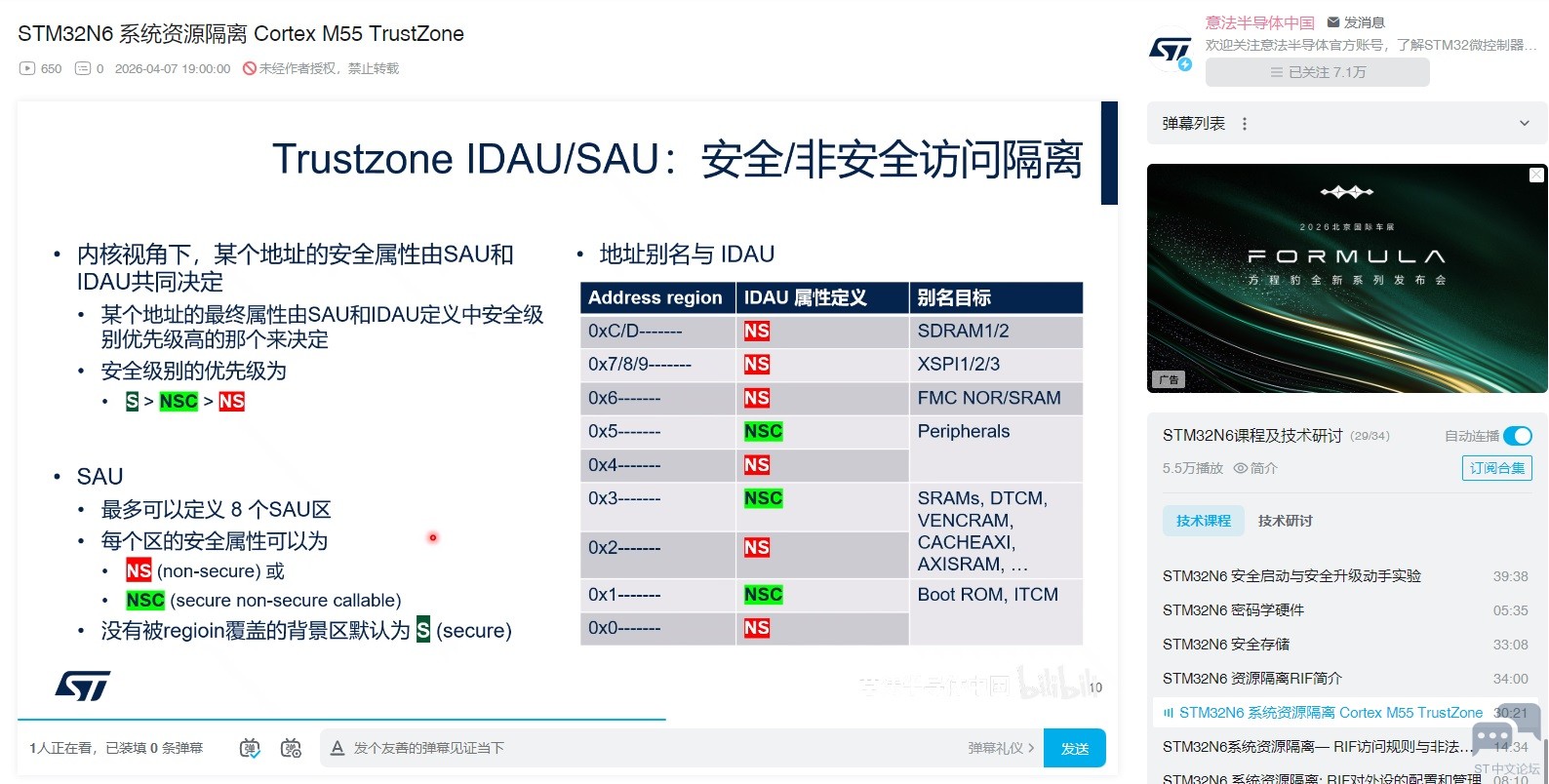1549x784 pixels.
Task: Click the (29/34) episode counter
Action: click(x=1370, y=436)
